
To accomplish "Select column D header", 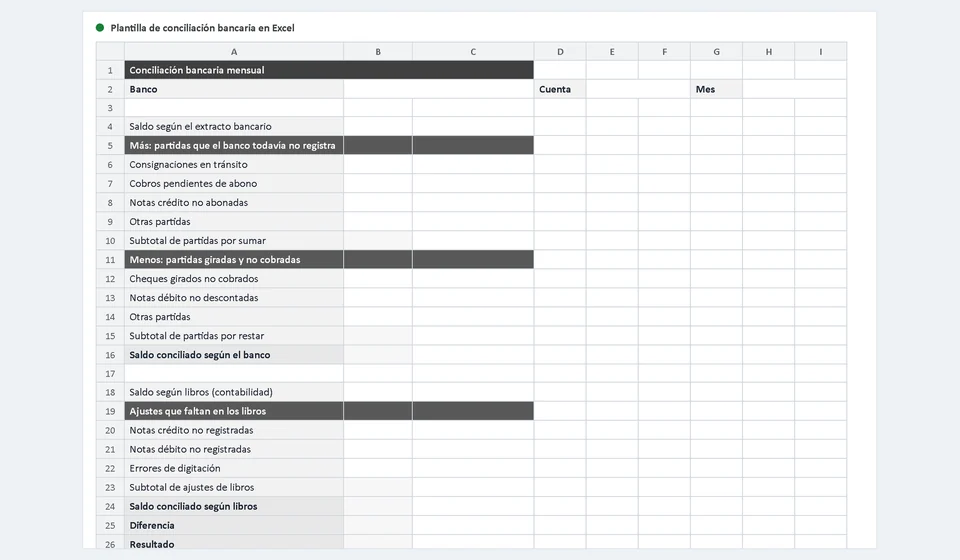I will click(560, 51).
